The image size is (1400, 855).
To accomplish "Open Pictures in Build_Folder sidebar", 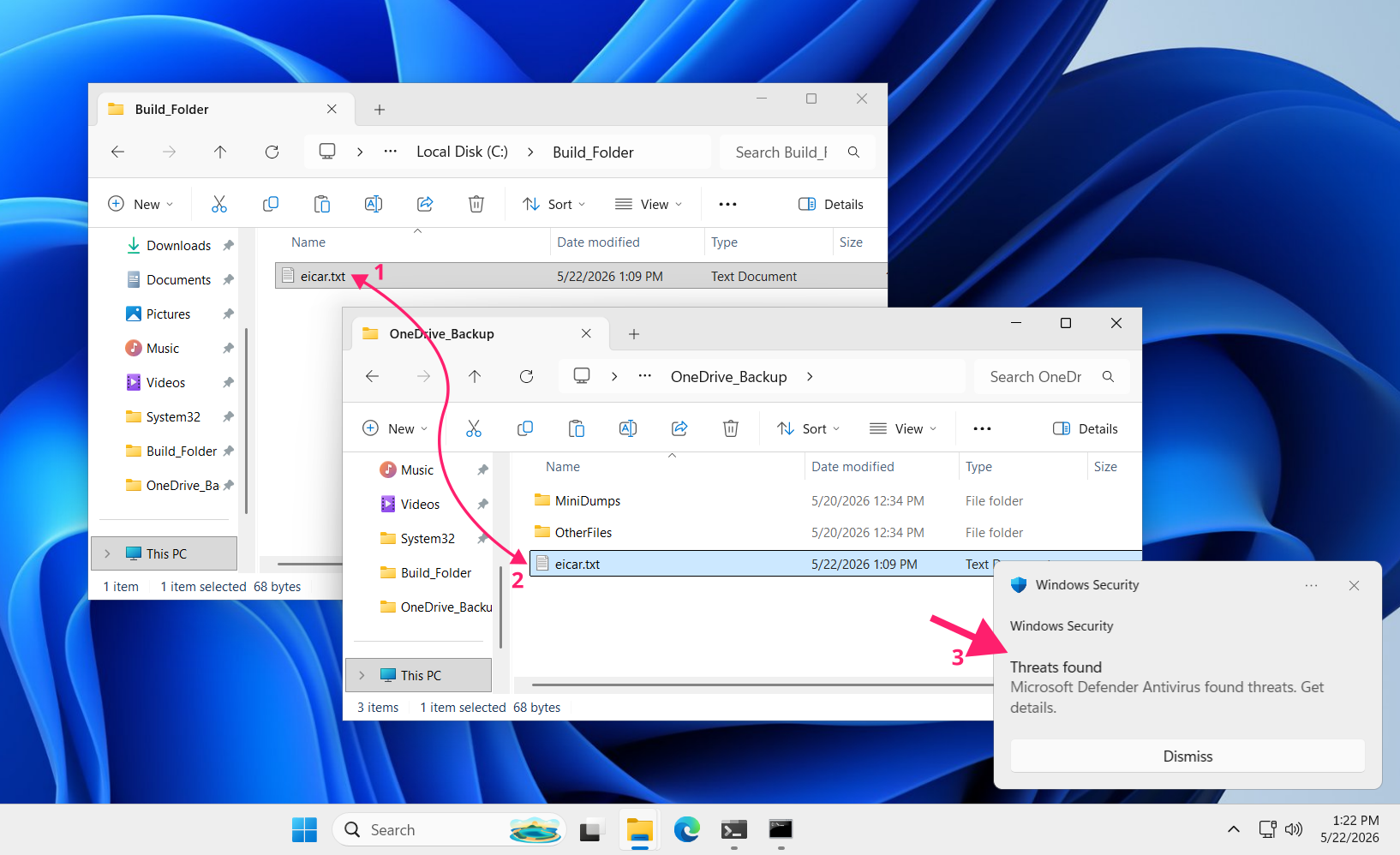I will click(168, 314).
